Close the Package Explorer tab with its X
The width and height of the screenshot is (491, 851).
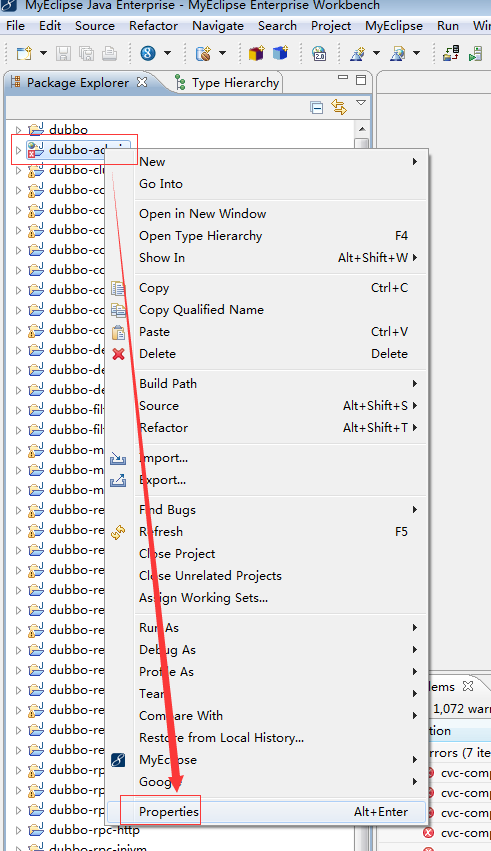(x=142, y=82)
